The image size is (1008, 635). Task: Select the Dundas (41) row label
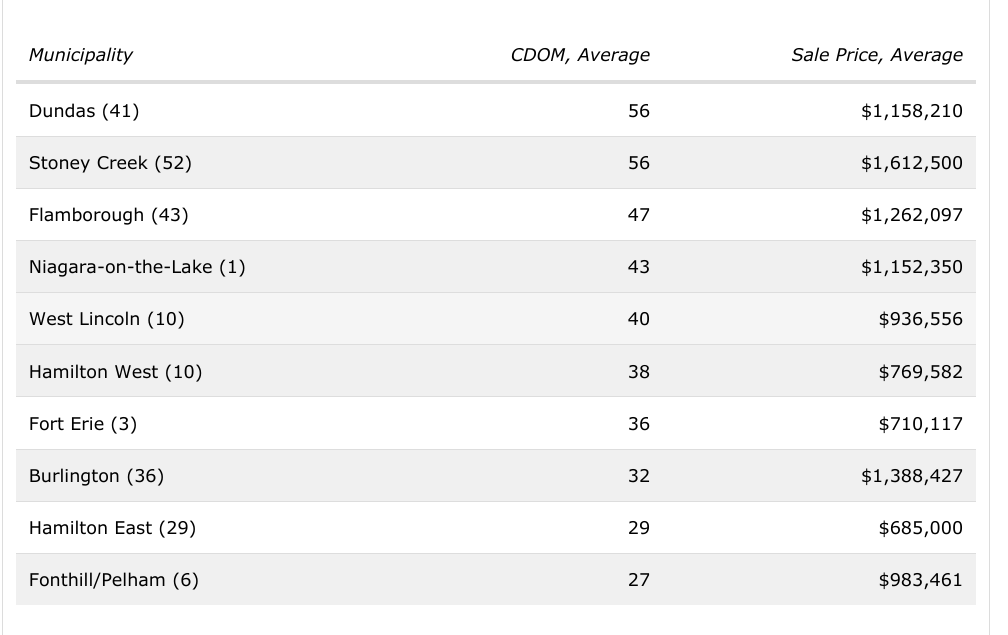[x=84, y=111]
